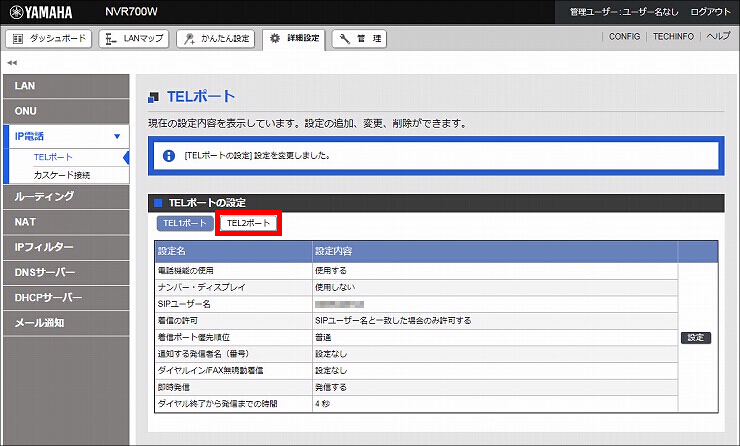
Task: Open the DNSサーバー sidebar menu
Action: [x=66, y=273]
